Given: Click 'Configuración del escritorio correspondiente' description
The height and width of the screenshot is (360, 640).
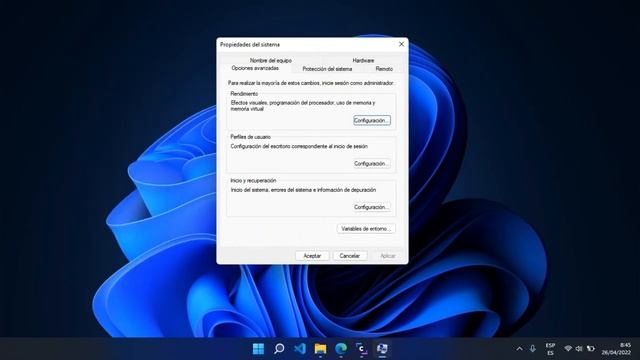Looking at the screenshot, I should (299, 146).
